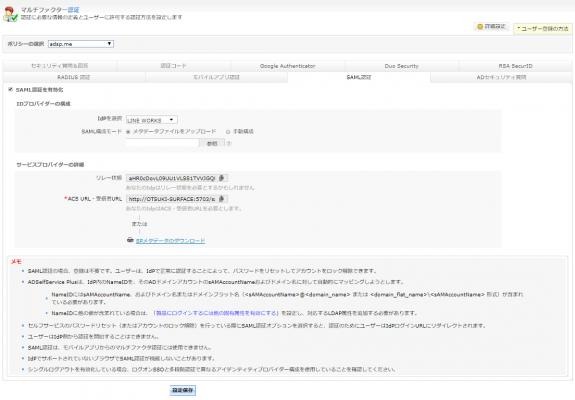
Task: Open advanced settings via the gear icon
Action: pos(480,26)
